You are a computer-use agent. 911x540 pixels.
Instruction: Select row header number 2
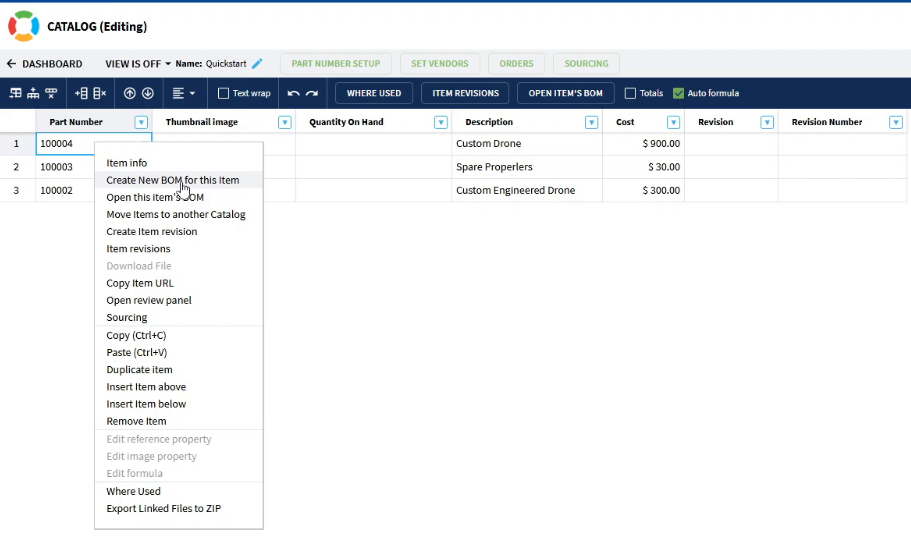pyautogui.click(x=16, y=167)
